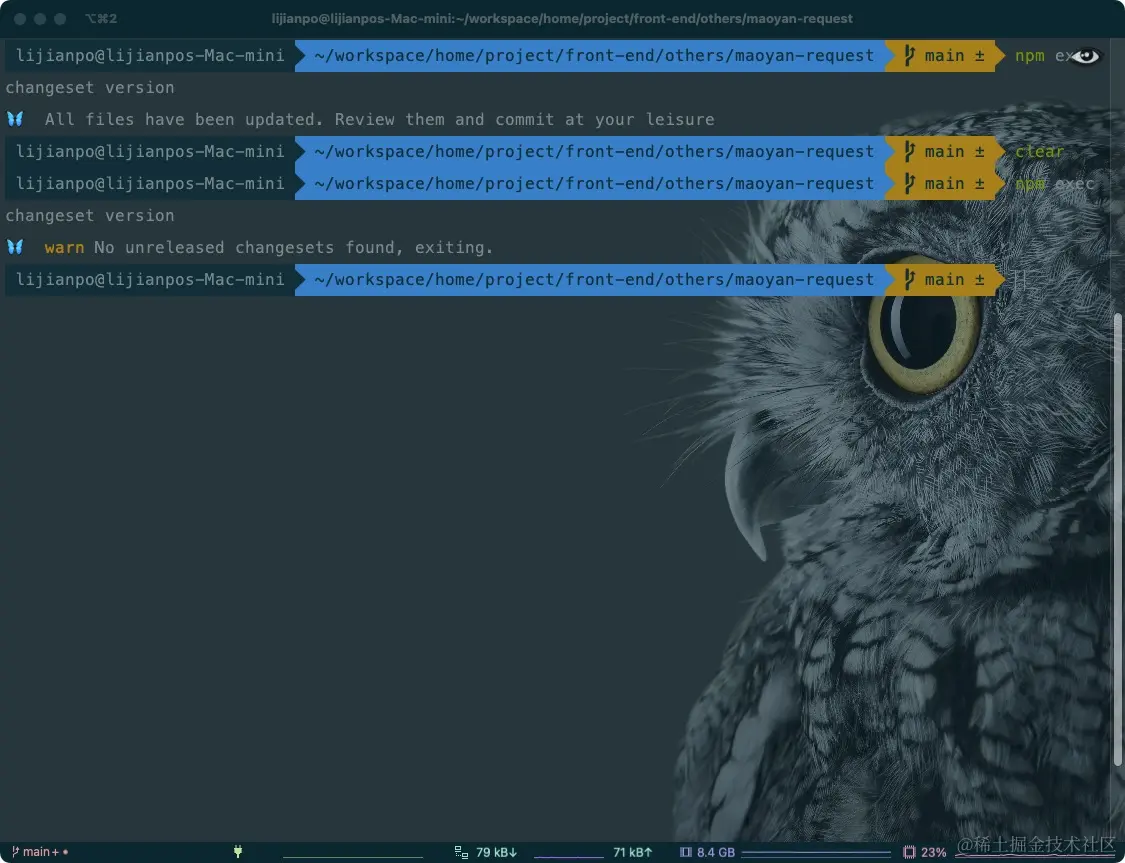Viewport: 1125px width, 863px height.
Task: Click the '8.4 GB' memory value
Action: pyautogui.click(x=716, y=852)
